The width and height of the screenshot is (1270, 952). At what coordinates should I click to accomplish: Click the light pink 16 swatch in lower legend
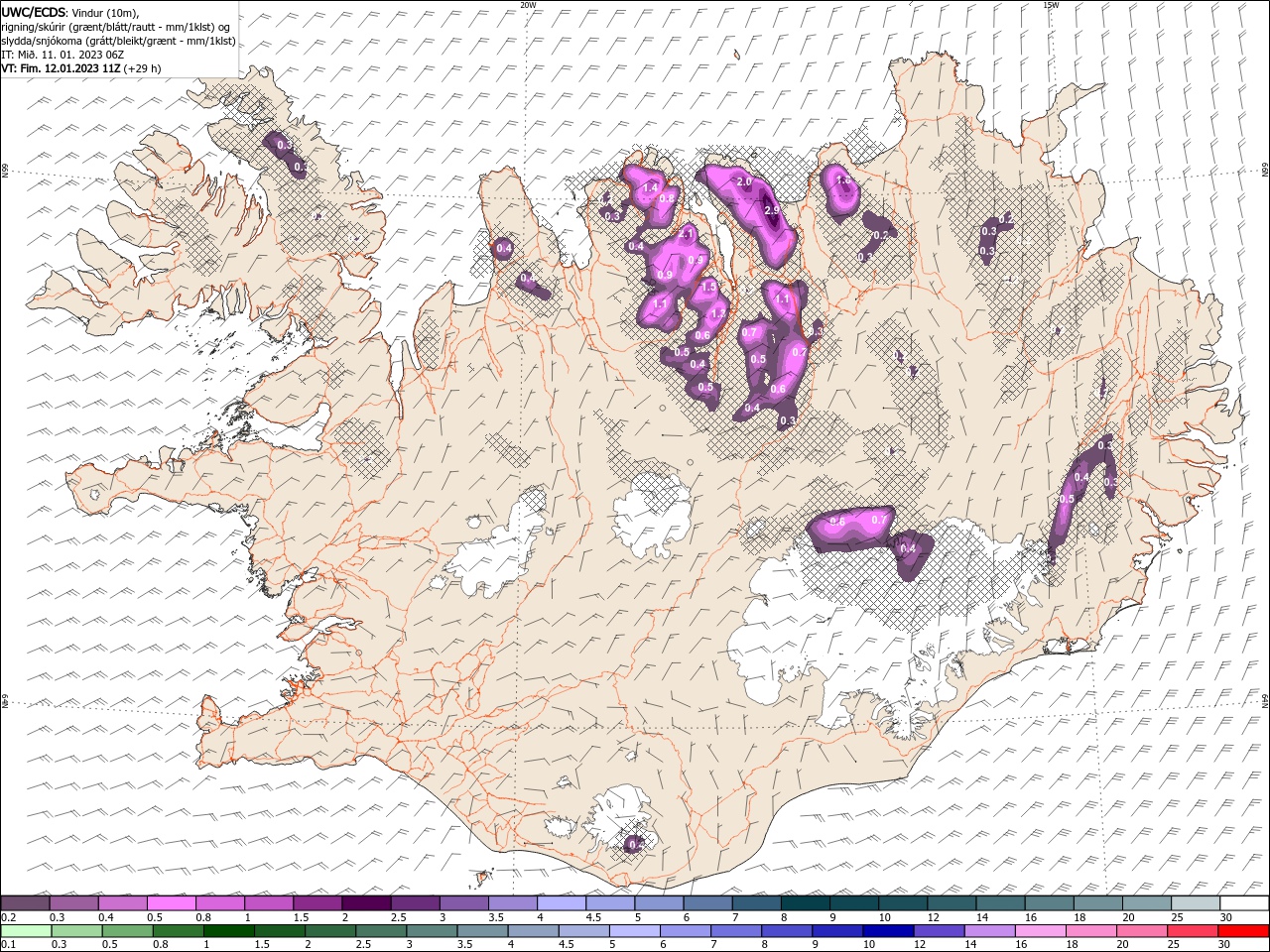[1040, 931]
